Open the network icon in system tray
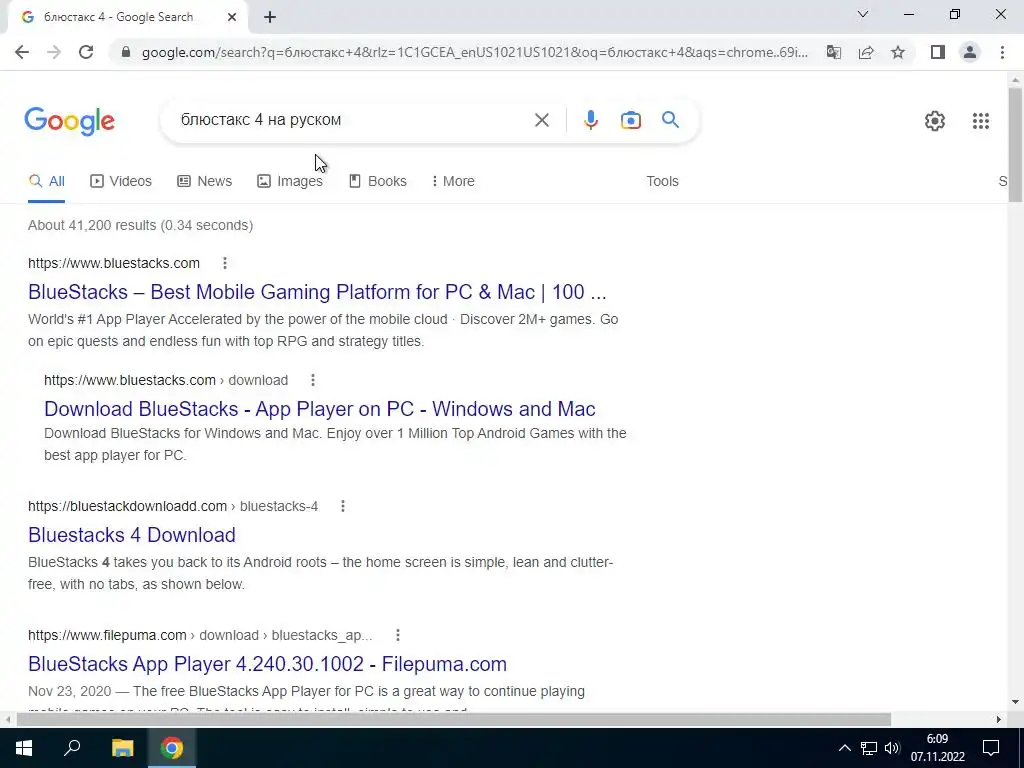The width and height of the screenshot is (1024, 768). point(869,748)
